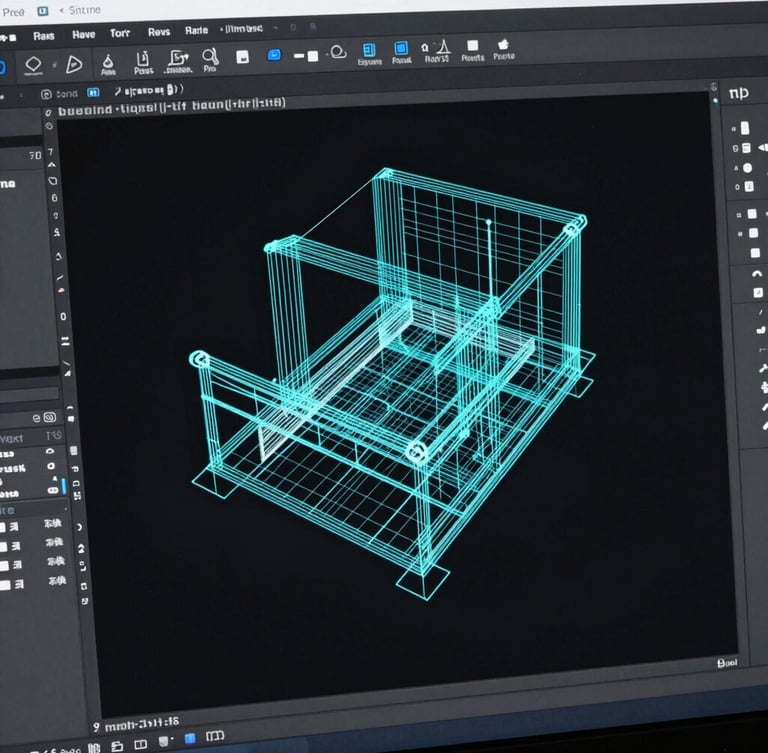Check the first checkbox under 'ite' section
This screenshot has width=768, height=753.
click(x=2, y=528)
